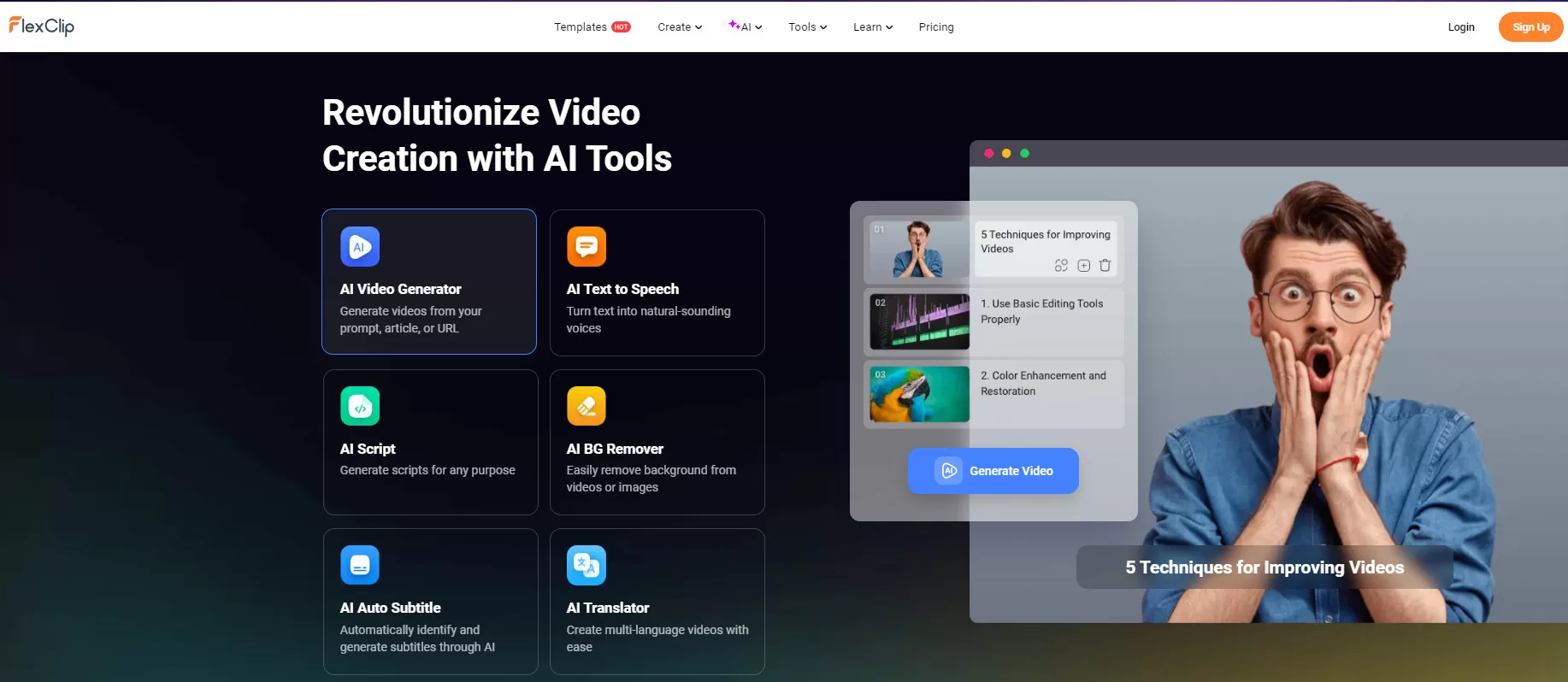This screenshot has width=1568, height=682.
Task: Click 'Revolutionize Video Creation with AI Tools' heading
Action: click(497, 135)
